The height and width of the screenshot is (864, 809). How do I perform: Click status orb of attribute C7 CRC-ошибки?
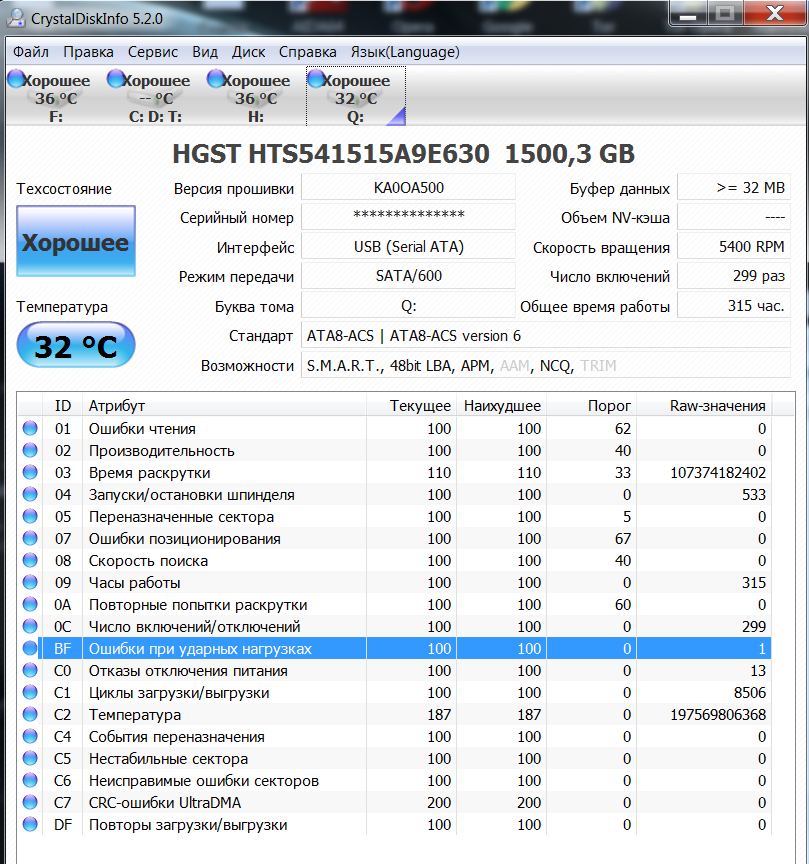(x=30, y=803)
